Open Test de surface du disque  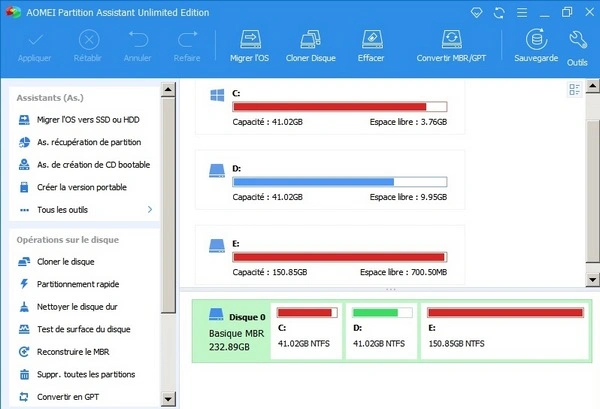coord(83,329)
